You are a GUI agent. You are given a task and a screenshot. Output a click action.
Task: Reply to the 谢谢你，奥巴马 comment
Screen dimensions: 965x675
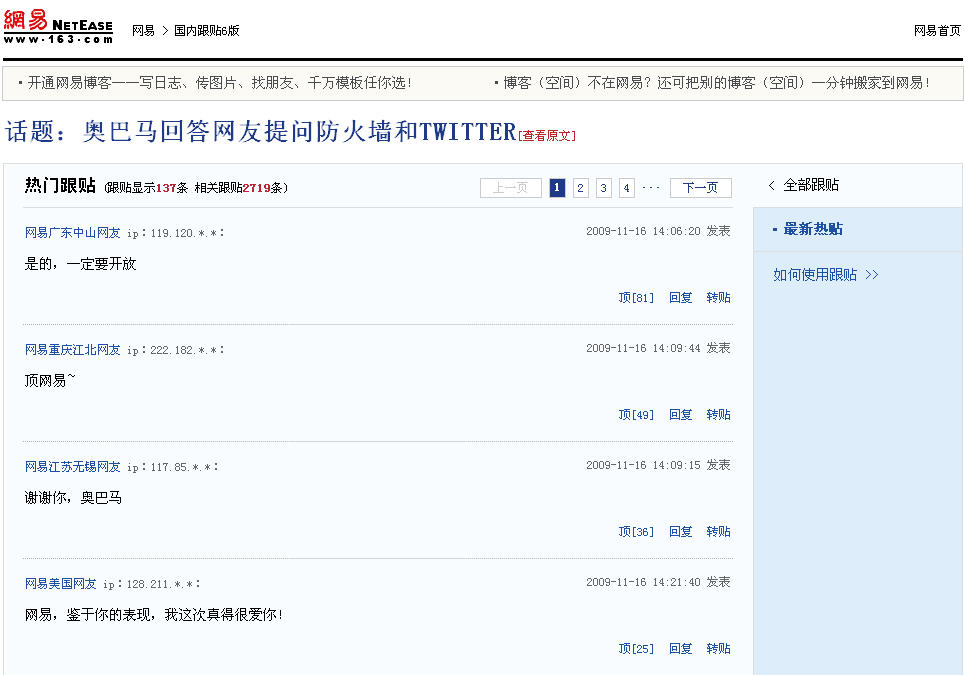[681, 532]
